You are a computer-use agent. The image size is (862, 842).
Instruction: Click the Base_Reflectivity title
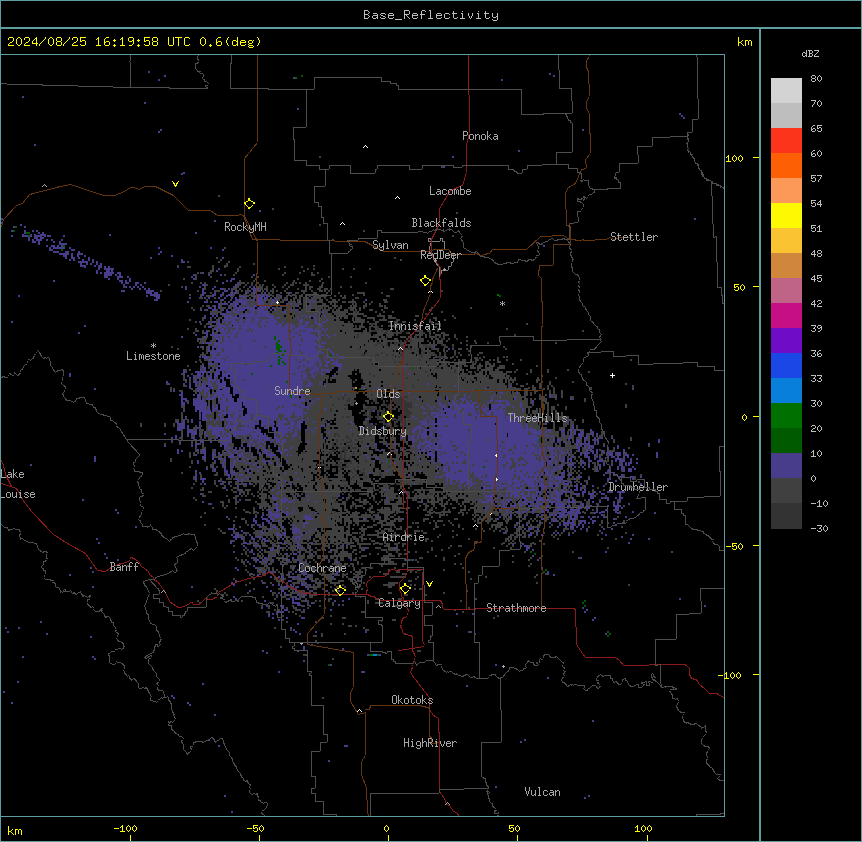(x=431, y=15)
